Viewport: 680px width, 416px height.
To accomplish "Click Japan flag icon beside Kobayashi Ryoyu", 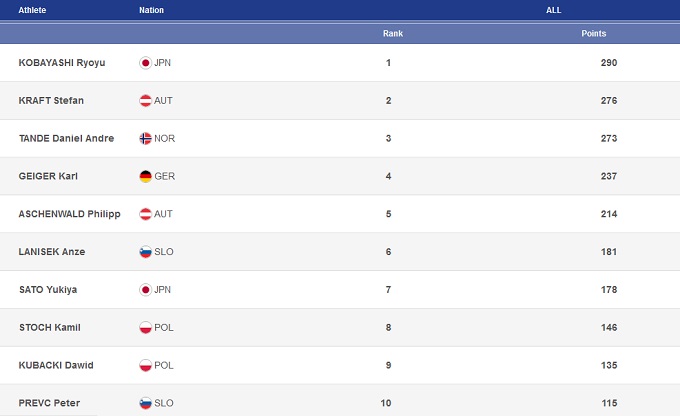I will click(x=145, y=63).
